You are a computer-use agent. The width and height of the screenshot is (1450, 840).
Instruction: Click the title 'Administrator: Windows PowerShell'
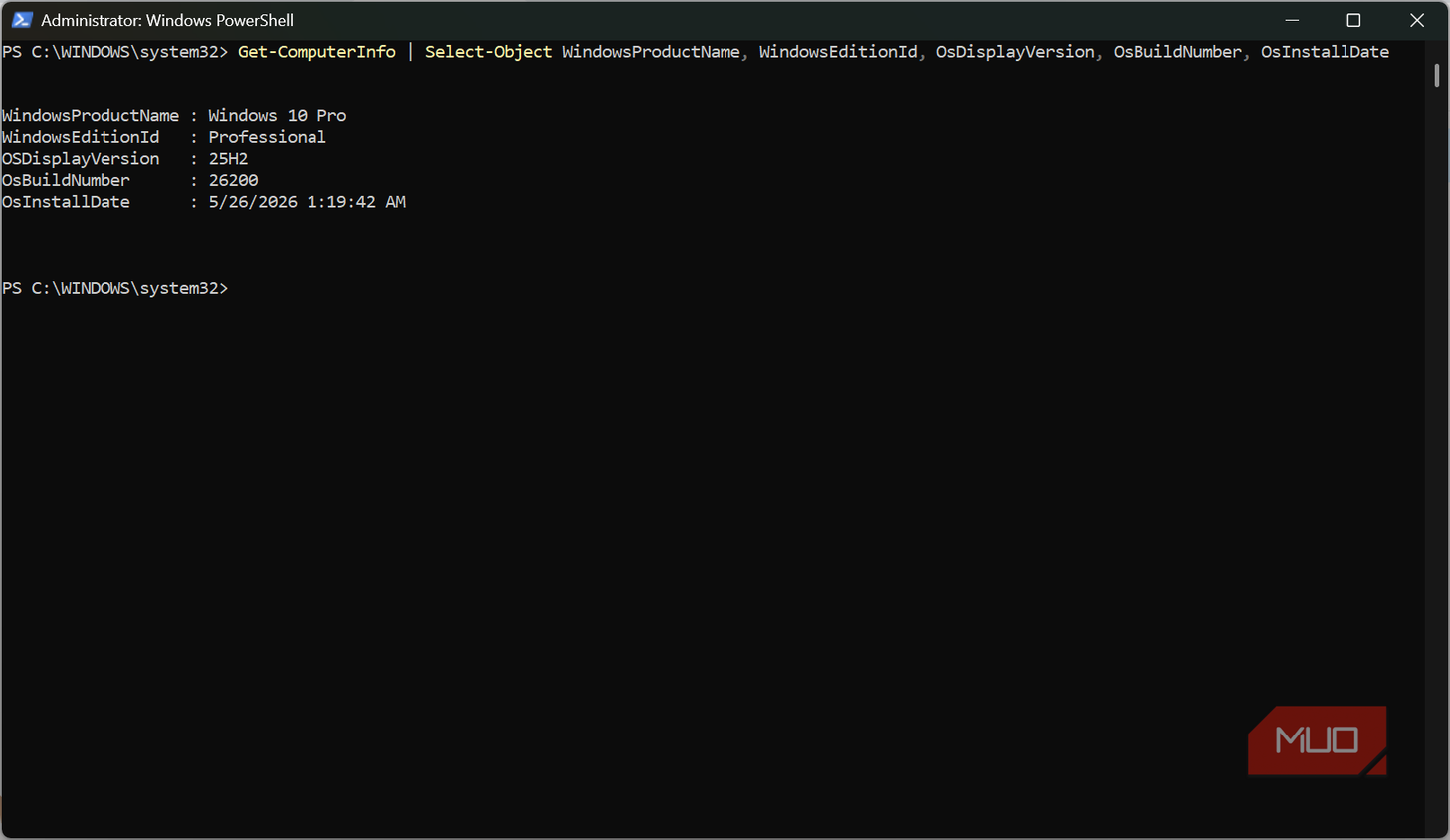(x=167, y=20)
